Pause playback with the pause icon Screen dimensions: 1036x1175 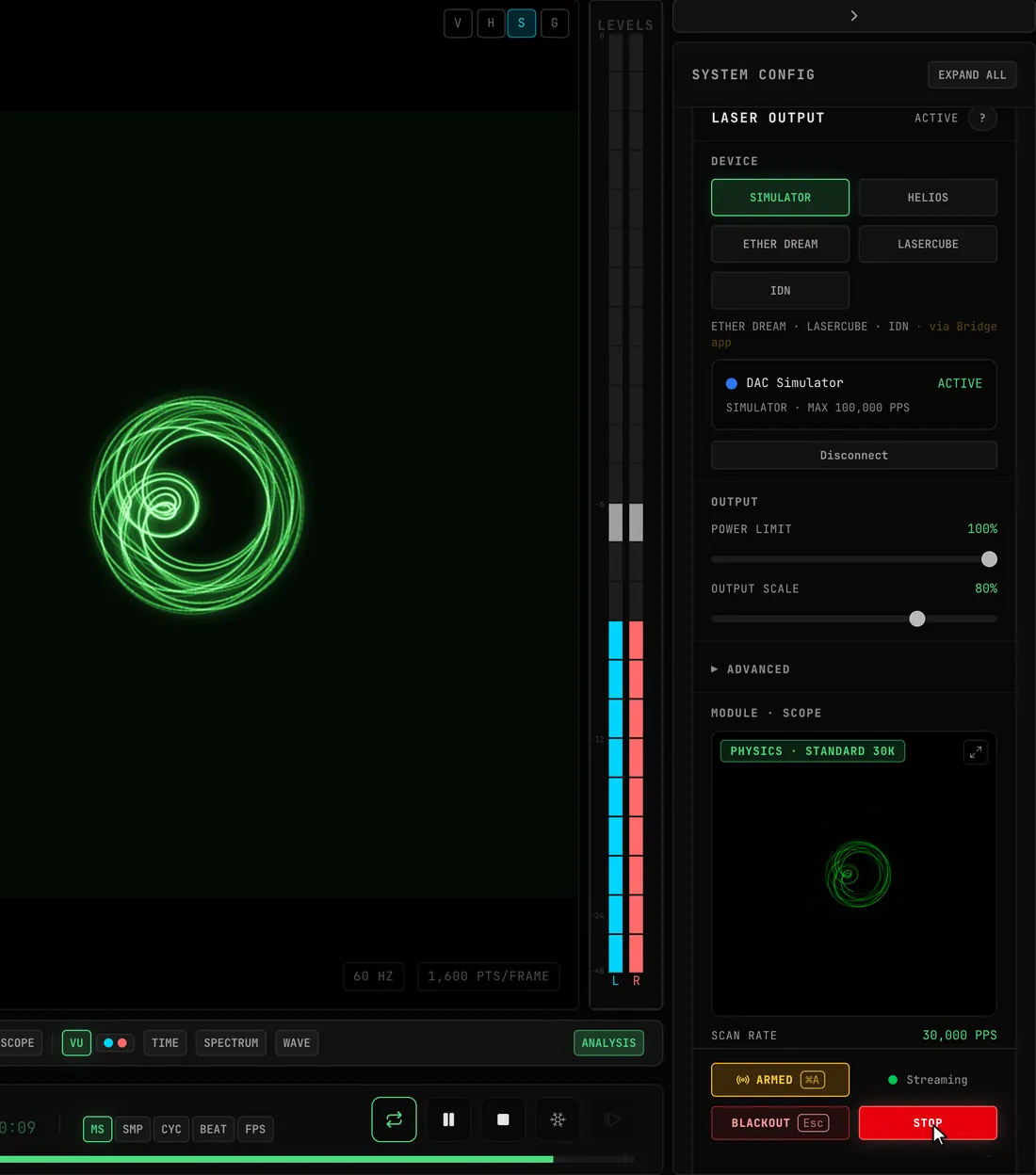coord(448,1119)
